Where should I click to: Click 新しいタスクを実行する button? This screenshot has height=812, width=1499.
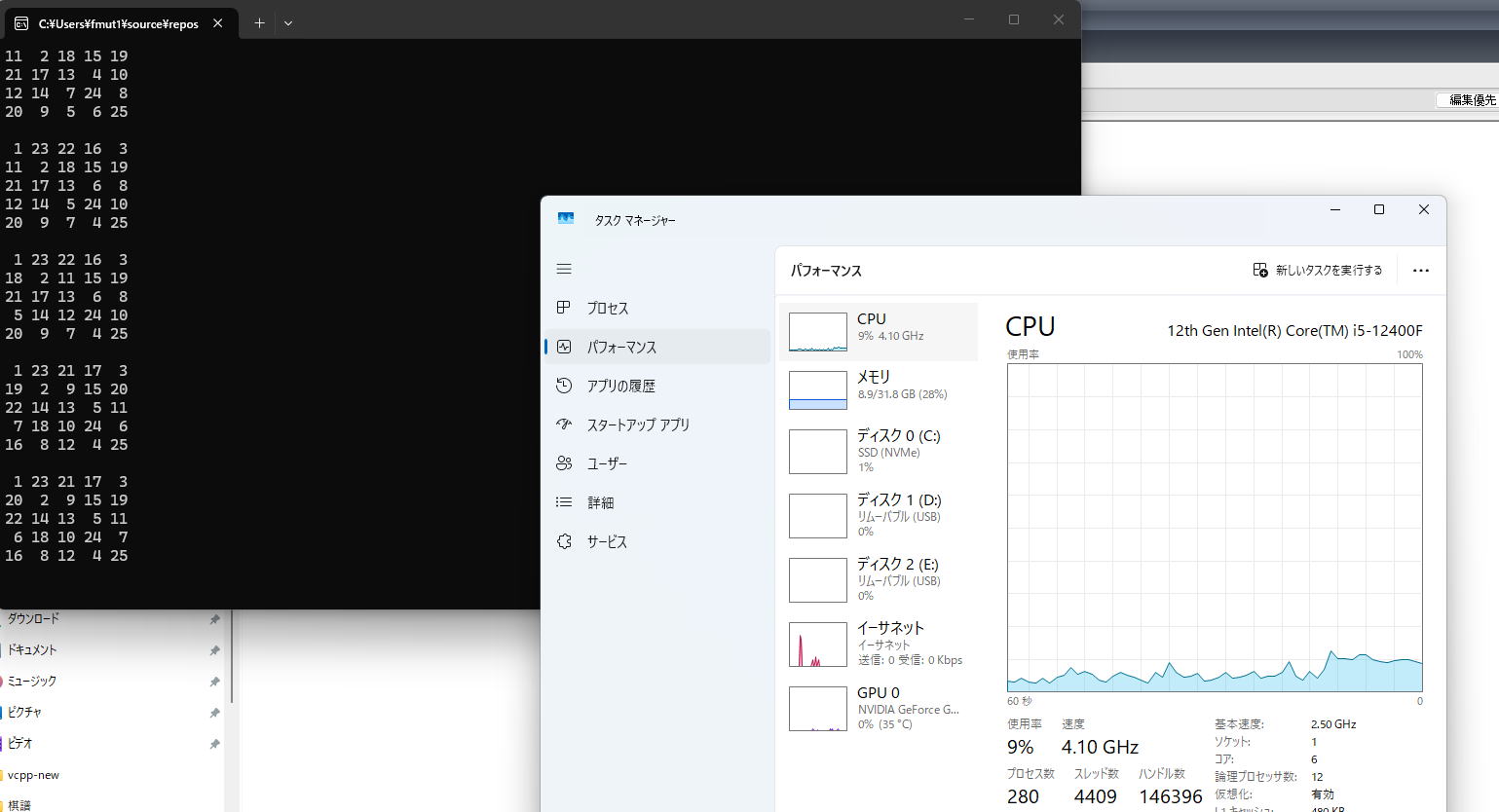(1317, 271)
